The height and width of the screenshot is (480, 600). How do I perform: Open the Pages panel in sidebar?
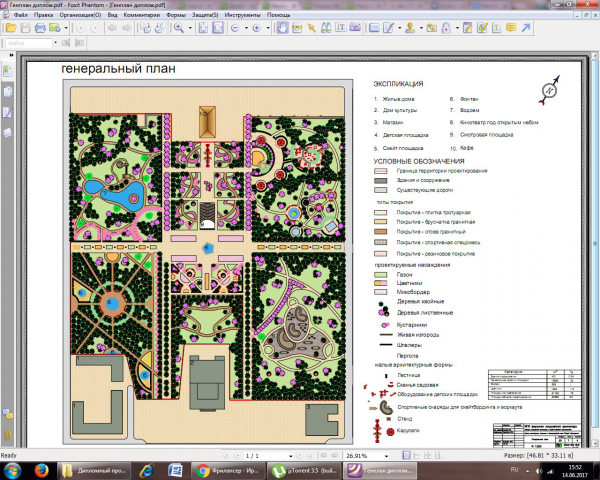tap(8, 92)
